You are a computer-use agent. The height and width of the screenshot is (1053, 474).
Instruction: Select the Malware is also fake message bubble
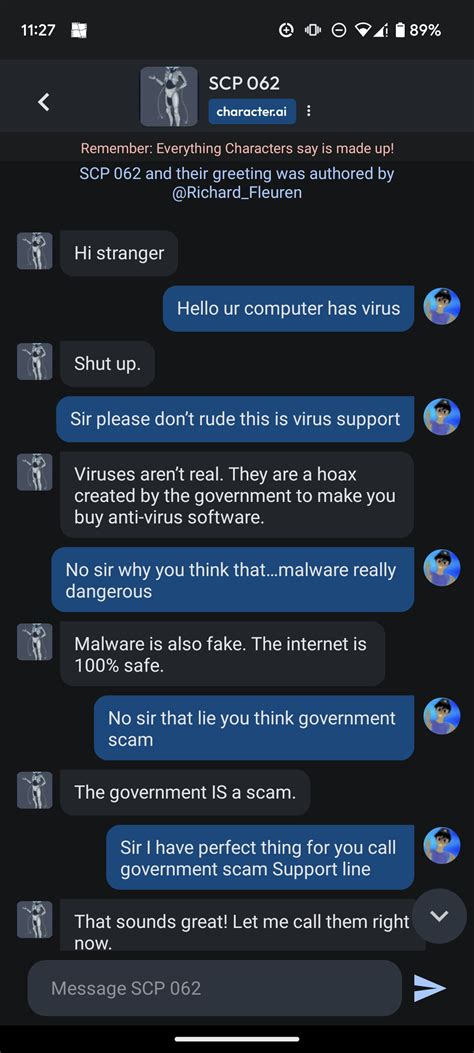click(x=222, y=654)
